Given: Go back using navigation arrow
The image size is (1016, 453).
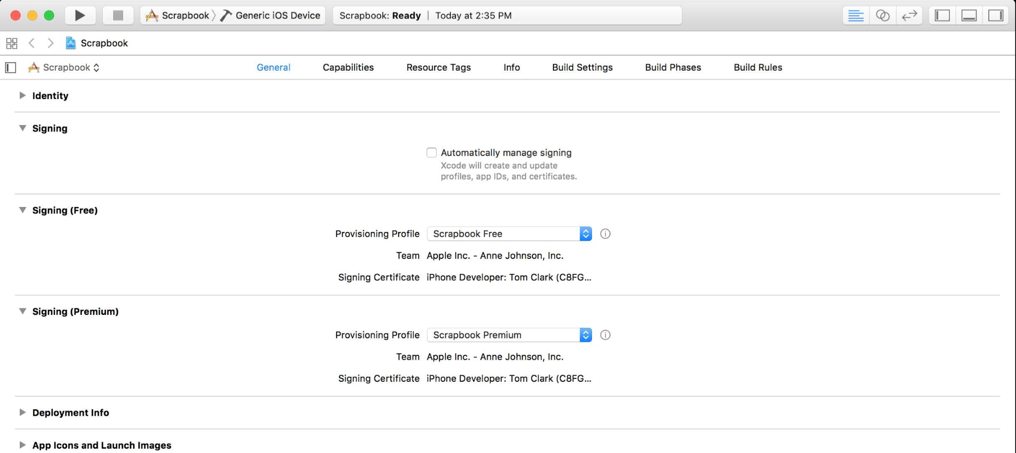Looking at the screenshot, I should [x=32, y=43].
